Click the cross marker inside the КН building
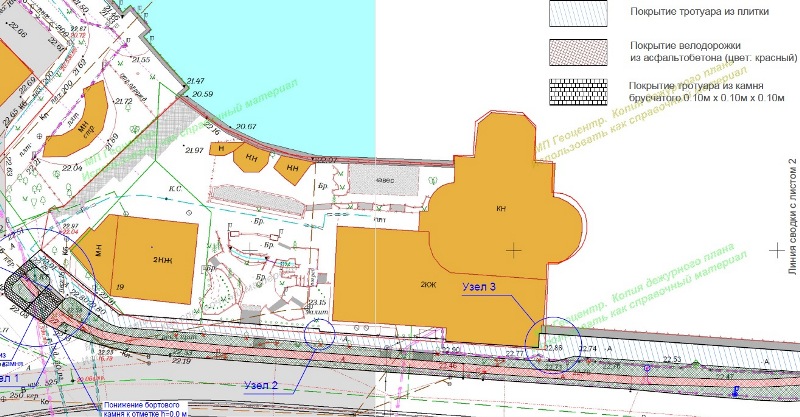 click(514, 249)
